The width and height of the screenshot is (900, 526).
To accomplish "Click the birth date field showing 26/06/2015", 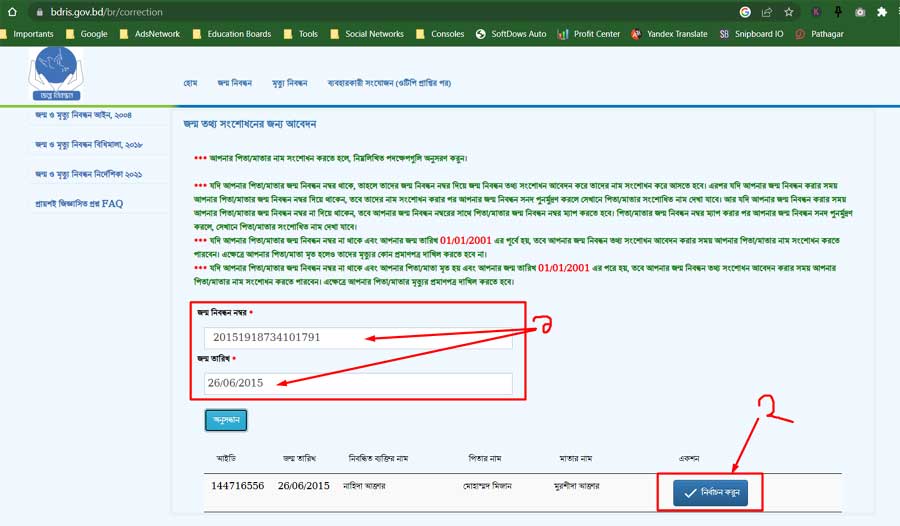I will 357,383.
